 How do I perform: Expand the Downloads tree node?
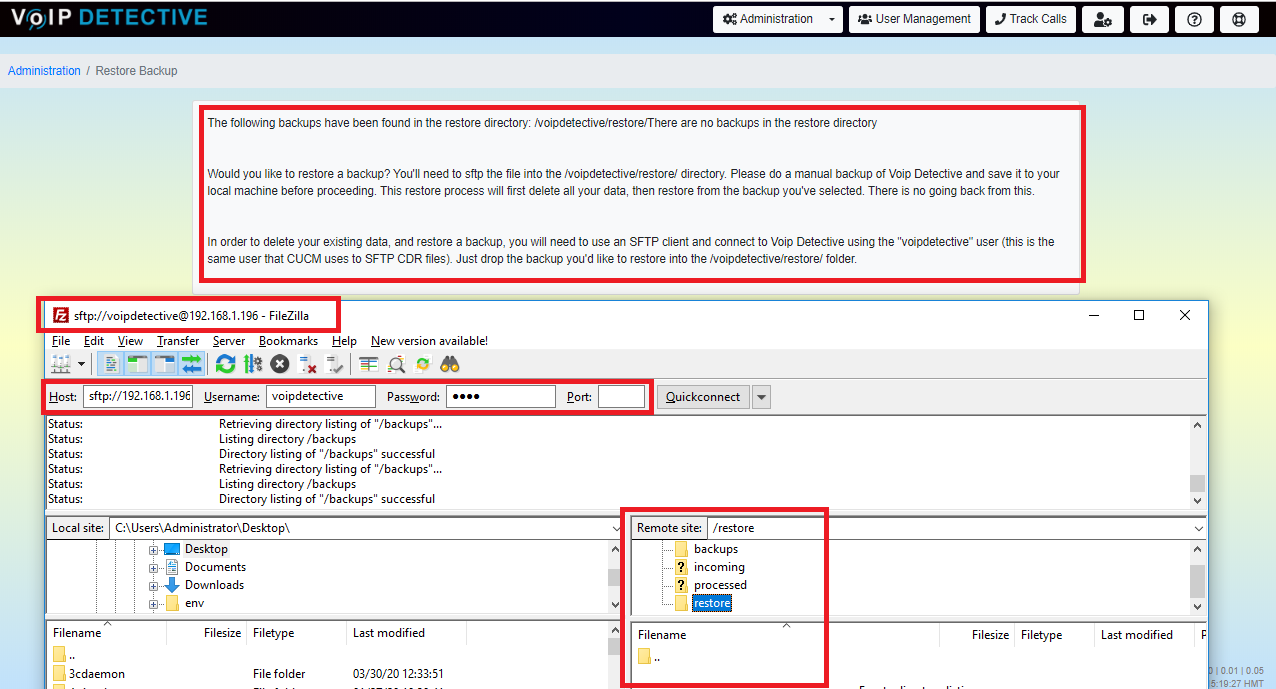pyautogui.click(x=154, y=585)
